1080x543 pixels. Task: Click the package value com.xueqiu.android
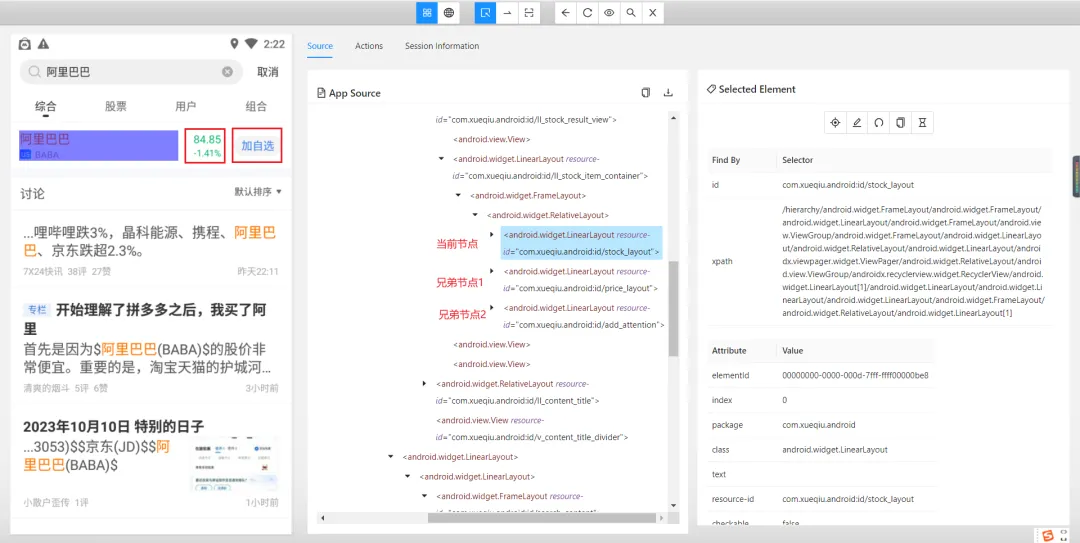click(x=818, y=424)
